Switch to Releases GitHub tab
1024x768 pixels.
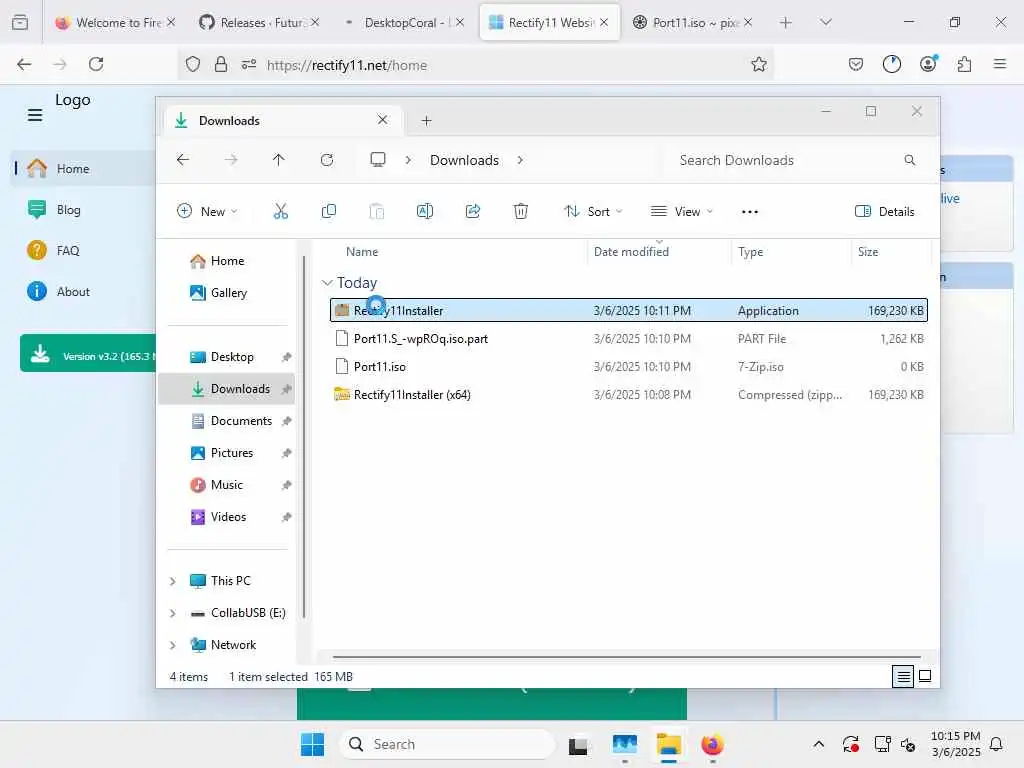coord(259,22)
